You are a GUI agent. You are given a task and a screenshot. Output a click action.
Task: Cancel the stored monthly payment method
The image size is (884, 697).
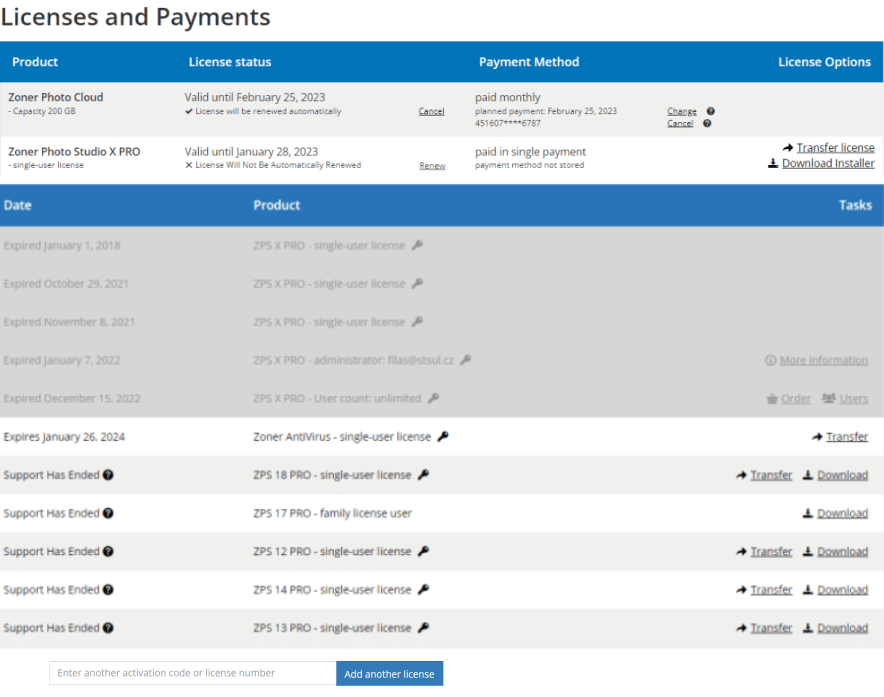pyautogui.click(x=680, y=123)
